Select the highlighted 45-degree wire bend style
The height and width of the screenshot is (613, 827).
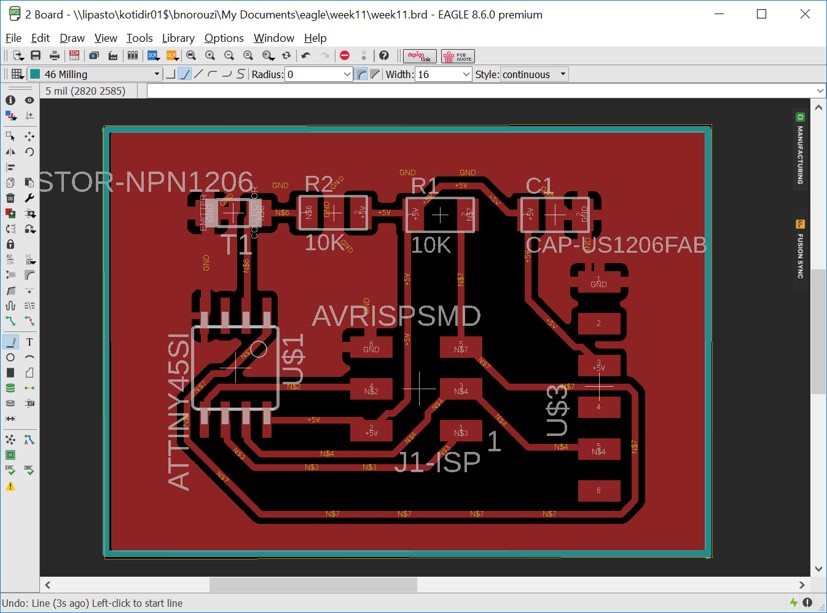point(185,74)
